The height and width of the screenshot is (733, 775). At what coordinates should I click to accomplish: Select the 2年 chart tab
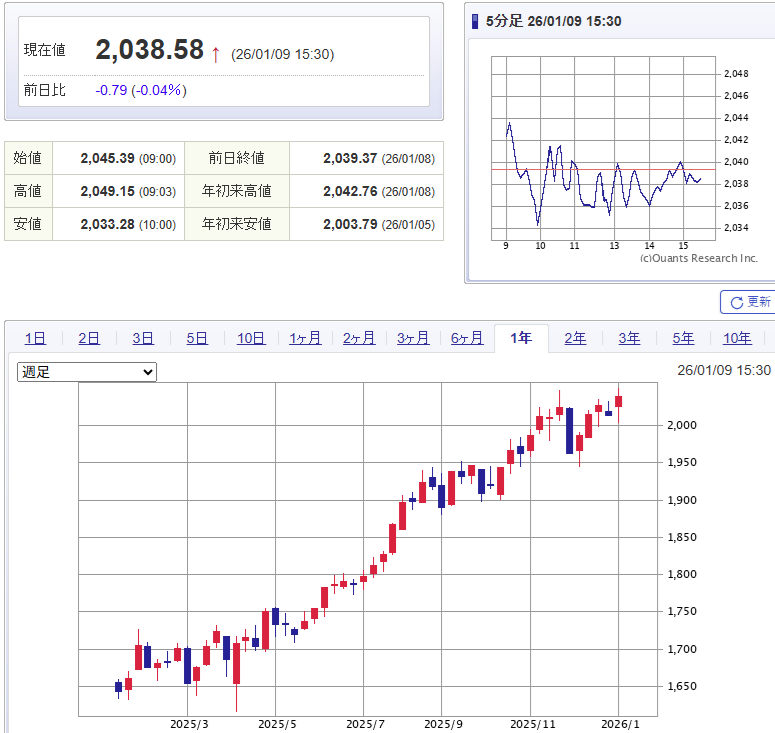pyautogui.click(x=575, y=338)
